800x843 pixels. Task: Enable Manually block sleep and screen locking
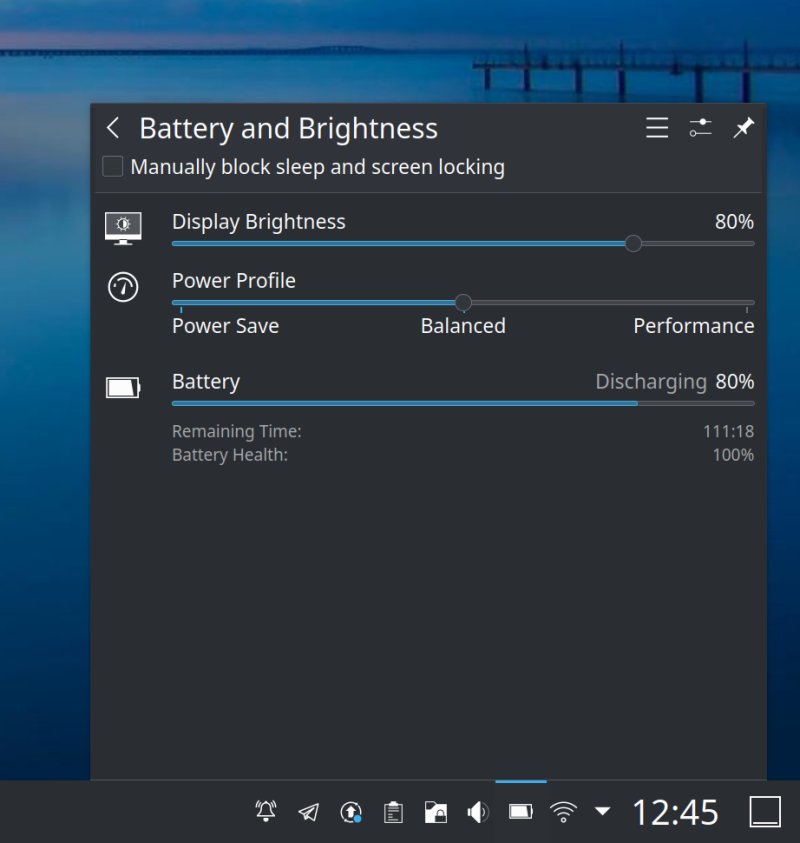pyautogui.click(x=113, y=167)
